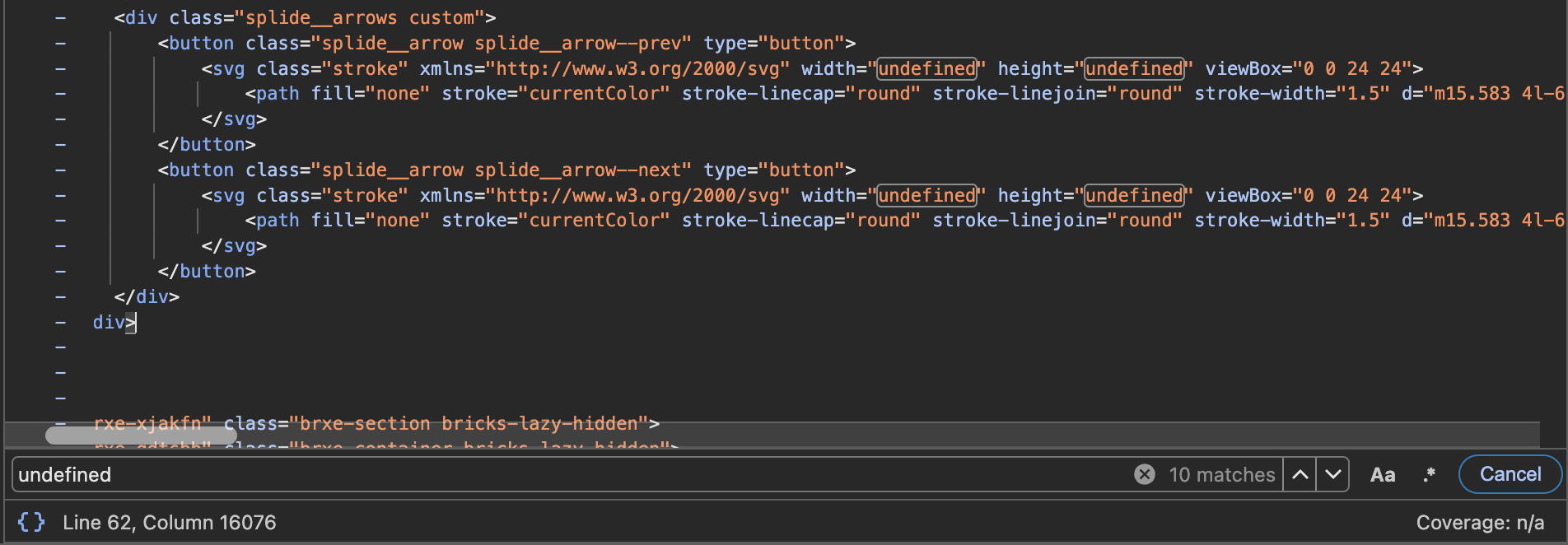This screenshot has height=545, width=1568.
Task: Click the 'Coverage: n/a' status label
Action: point(1479,522)
